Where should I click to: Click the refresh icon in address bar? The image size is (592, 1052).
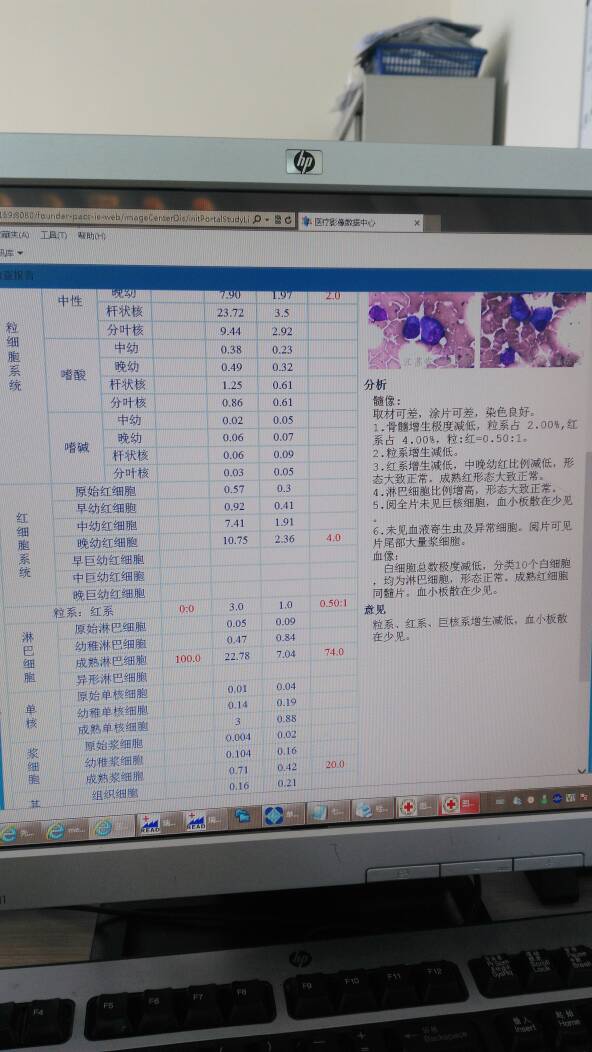point(288,219)
